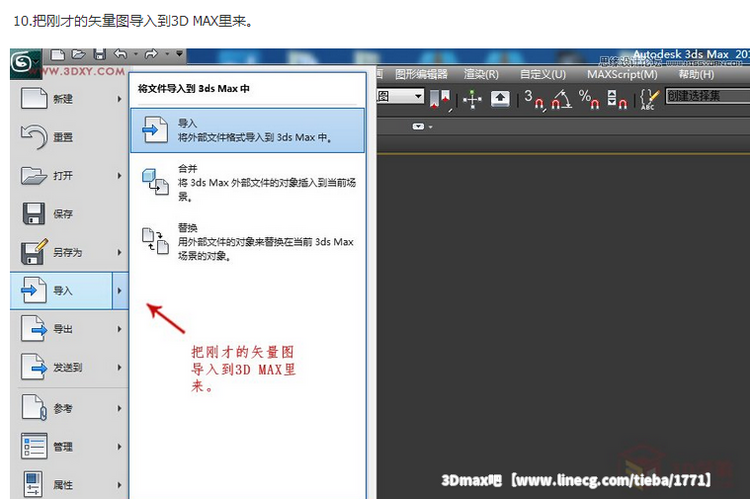Viewport: 750px width, 499px height.
Task: Choose 重置 (Reset) in application menu
Action: pos(69,137)
